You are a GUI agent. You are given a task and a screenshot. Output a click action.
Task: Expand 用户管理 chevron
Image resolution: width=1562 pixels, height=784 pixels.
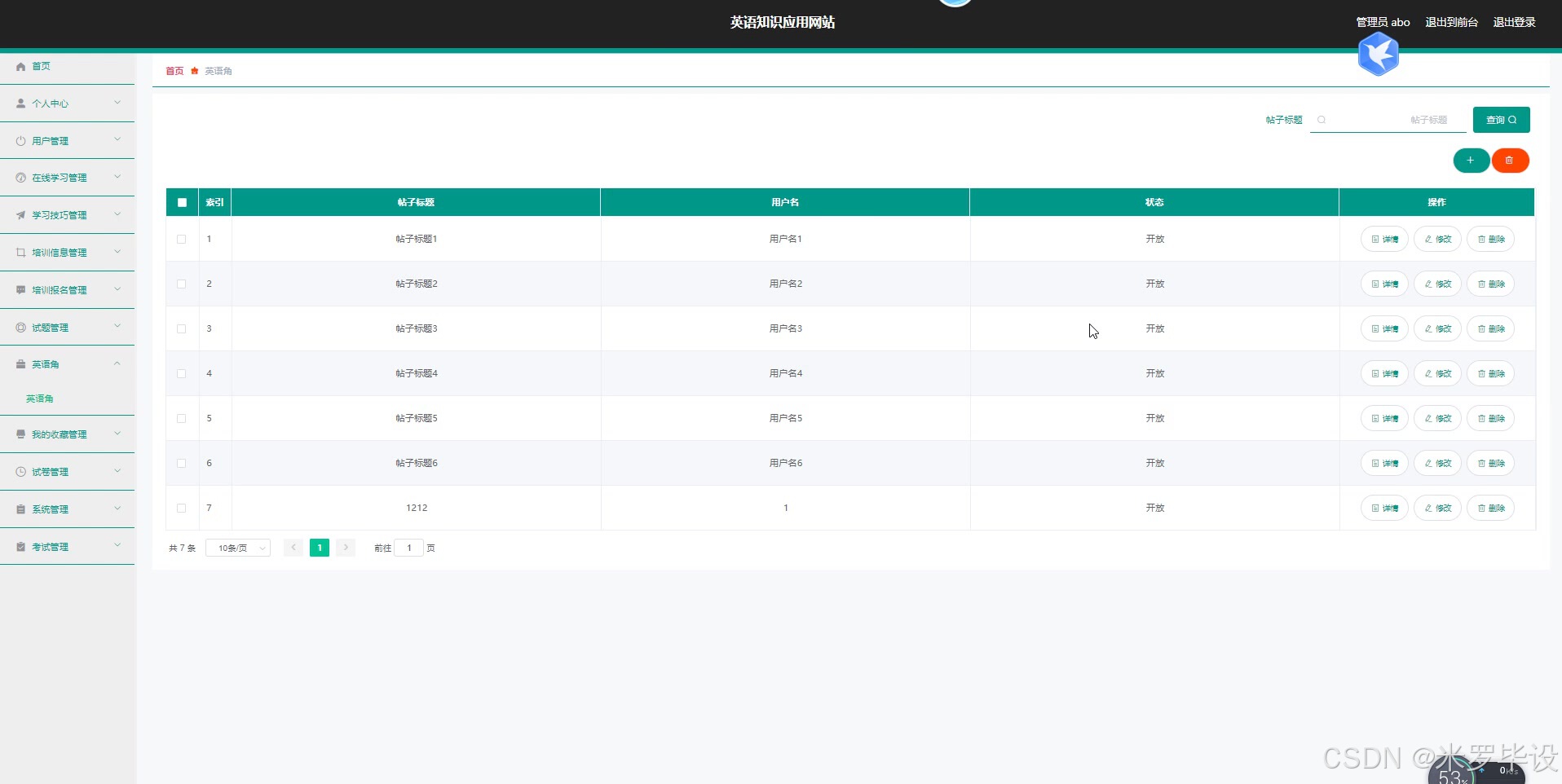click(x=117, y=140)
